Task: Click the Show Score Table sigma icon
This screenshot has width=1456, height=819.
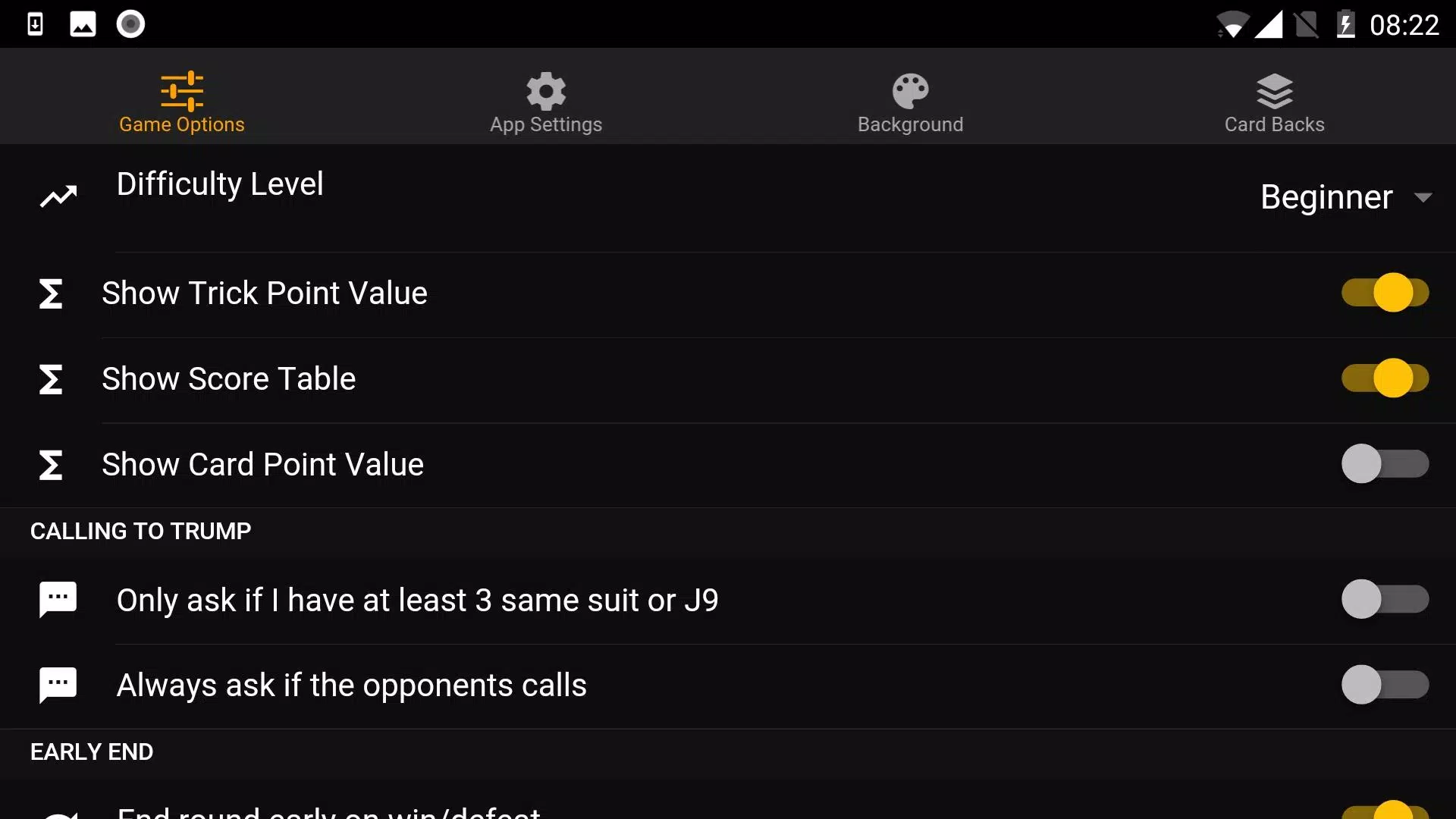Action: (50, 378)
